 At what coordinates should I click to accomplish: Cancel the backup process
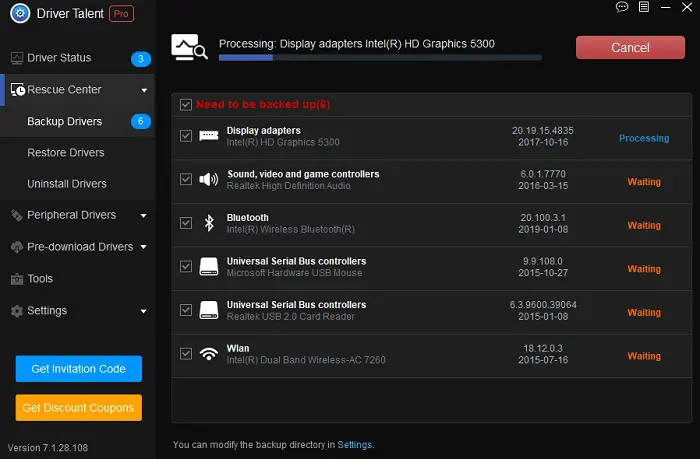pos(630,47)
